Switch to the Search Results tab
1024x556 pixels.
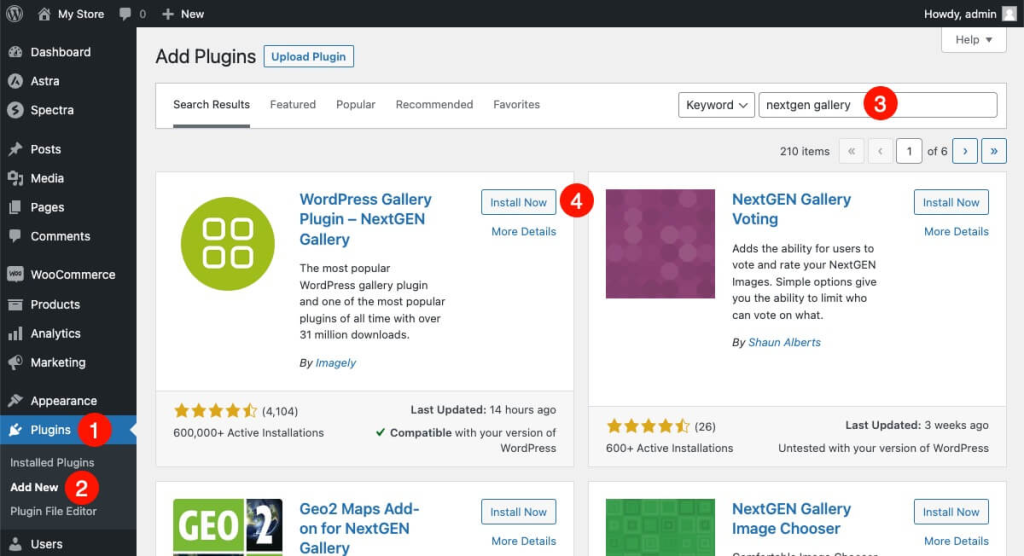point(211,105)
